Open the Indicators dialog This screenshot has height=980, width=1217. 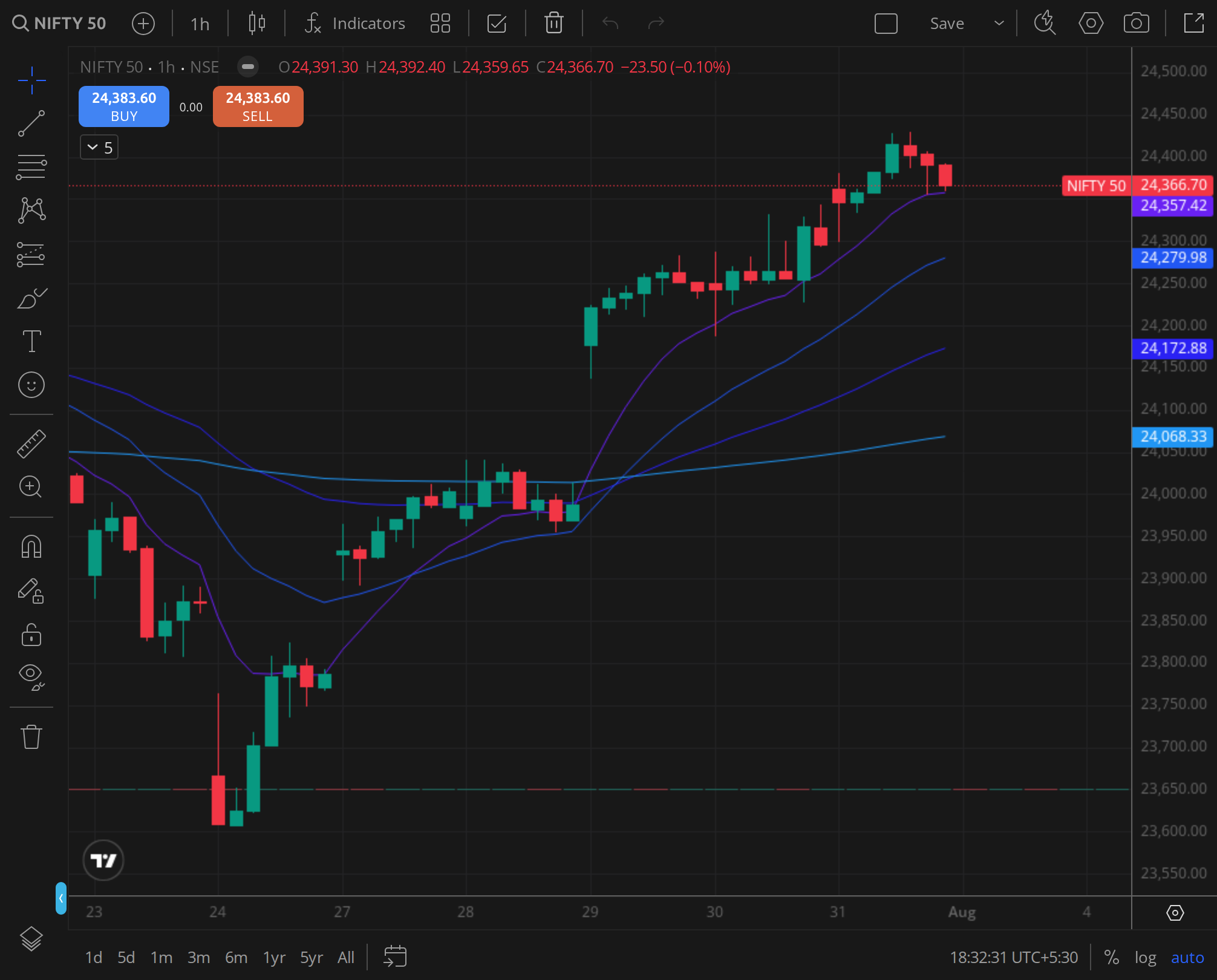(x=354, y=24)
